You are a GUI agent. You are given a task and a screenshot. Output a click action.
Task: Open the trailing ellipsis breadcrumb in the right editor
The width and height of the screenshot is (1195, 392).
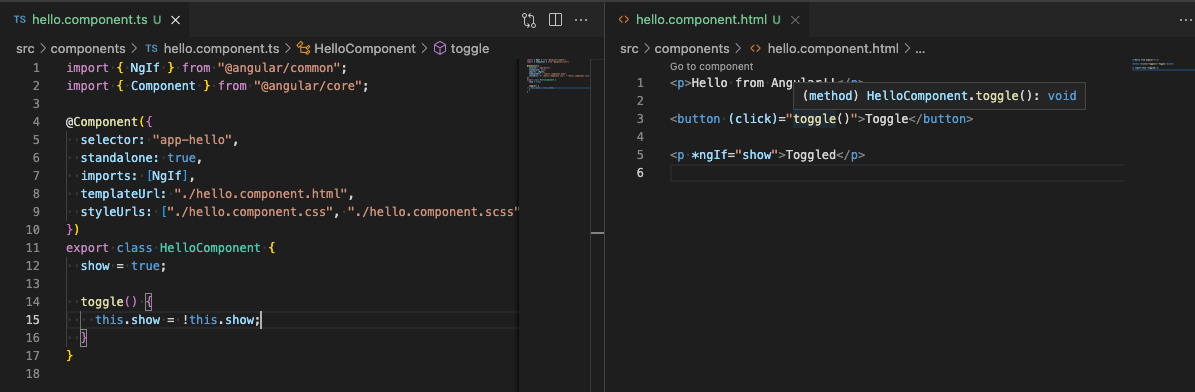click(919, 48)
